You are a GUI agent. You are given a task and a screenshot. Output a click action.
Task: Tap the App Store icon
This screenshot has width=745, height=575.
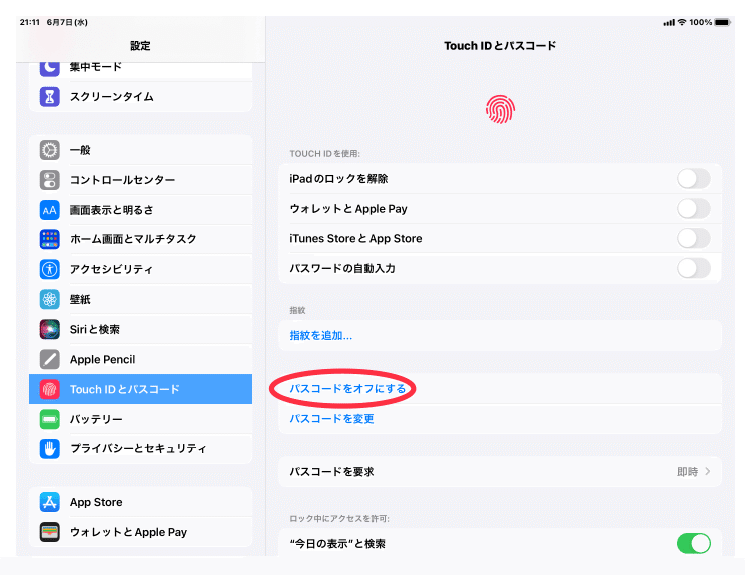coord(49,502)
